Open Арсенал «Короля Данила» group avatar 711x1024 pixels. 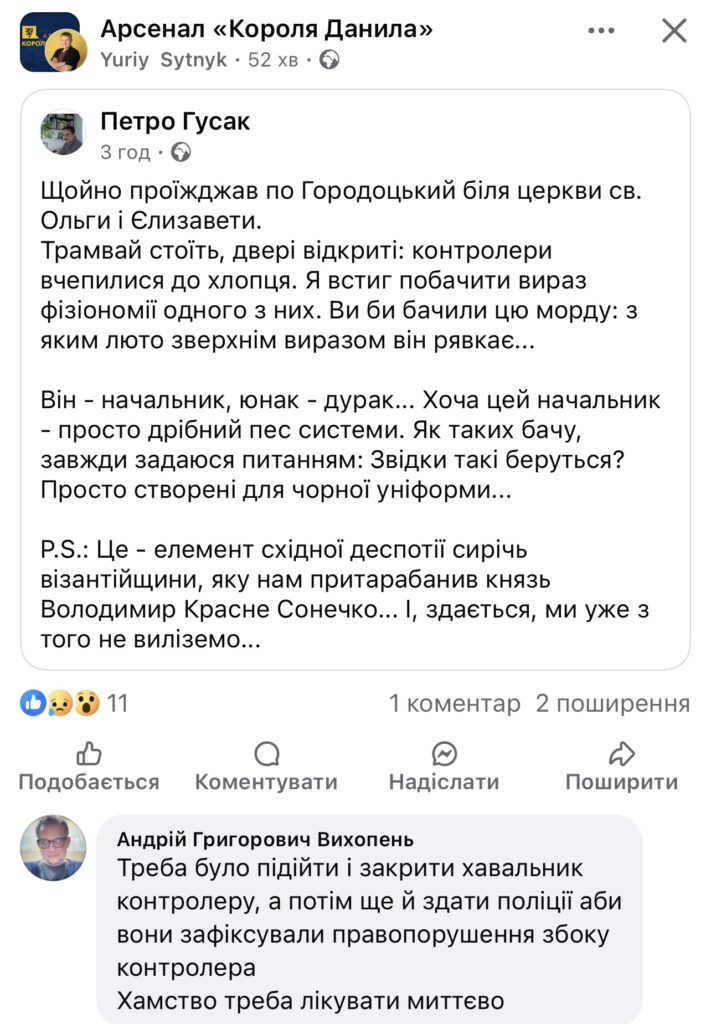click(x=50, y=42)
